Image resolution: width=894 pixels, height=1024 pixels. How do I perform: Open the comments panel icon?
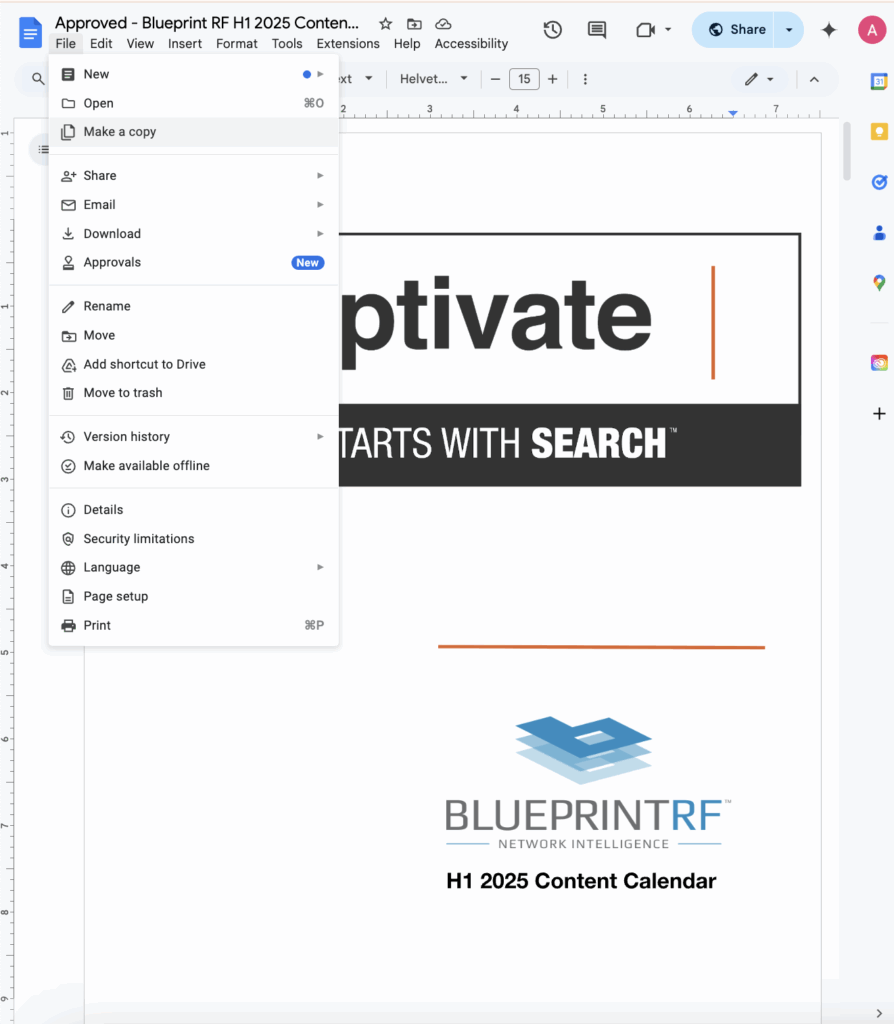click(597, 30)
